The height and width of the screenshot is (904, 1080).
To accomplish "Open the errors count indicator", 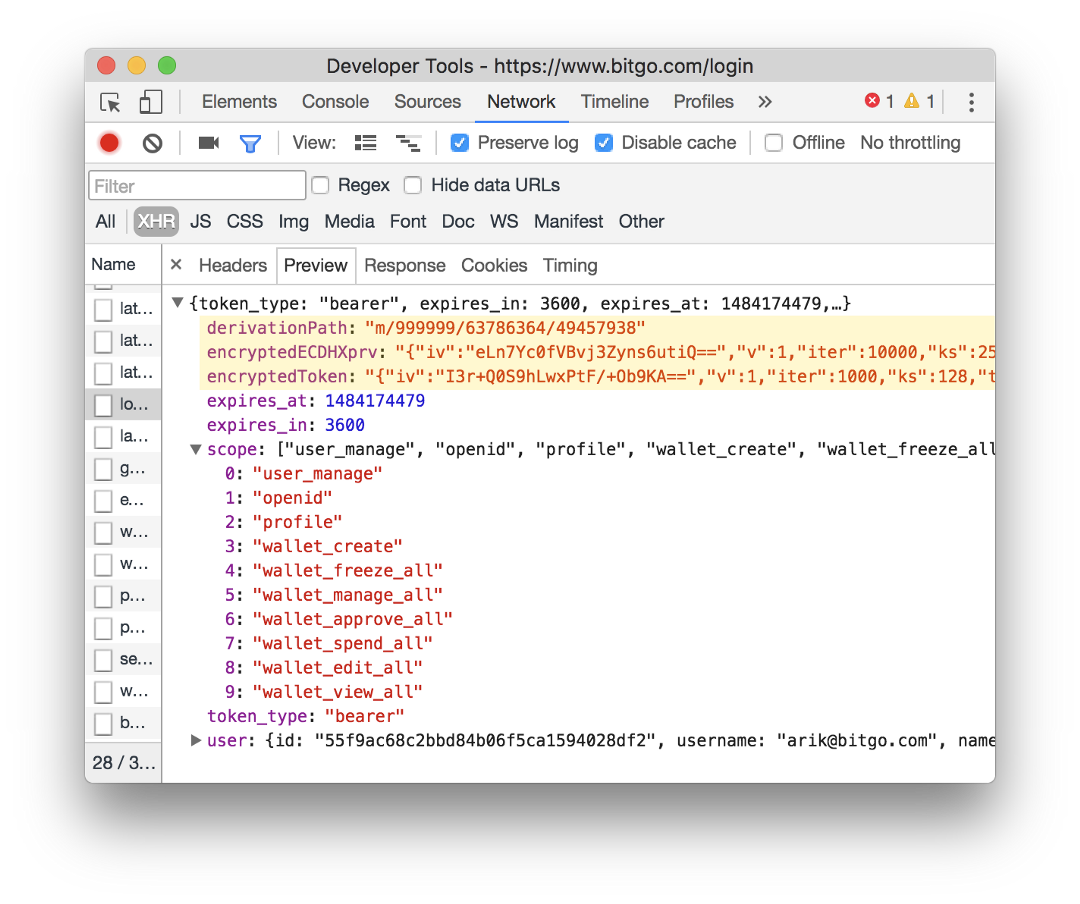I will point(880,101).
